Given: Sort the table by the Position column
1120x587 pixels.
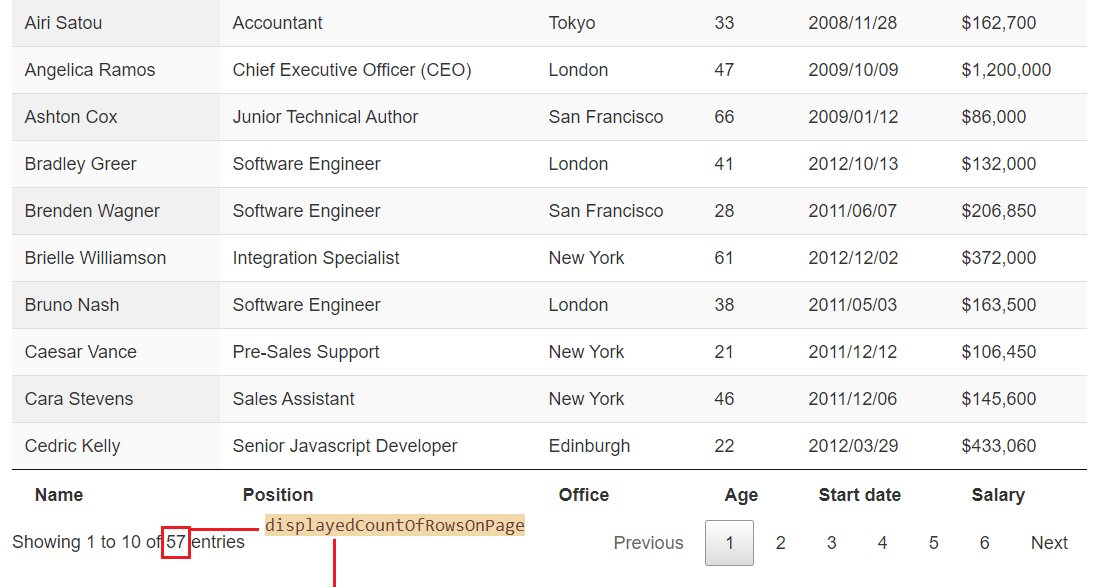Looking at the screenshot, I should (278, 494).
